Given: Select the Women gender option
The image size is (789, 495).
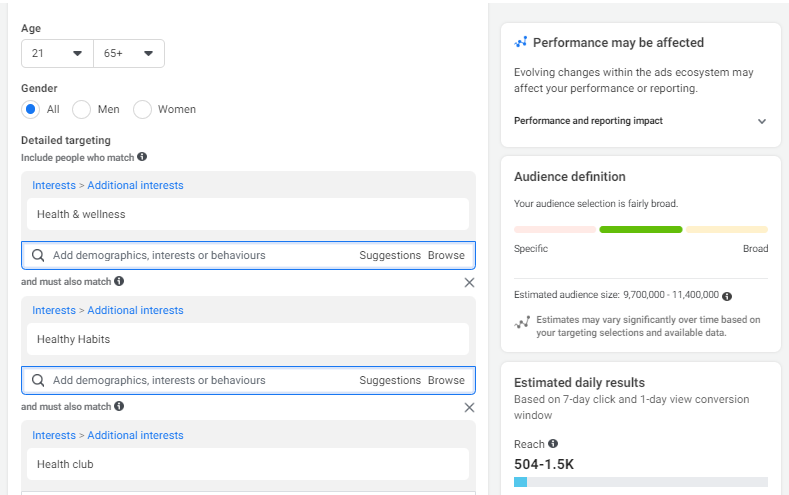Looking at the screenshot, I should (x=143, y=109).
